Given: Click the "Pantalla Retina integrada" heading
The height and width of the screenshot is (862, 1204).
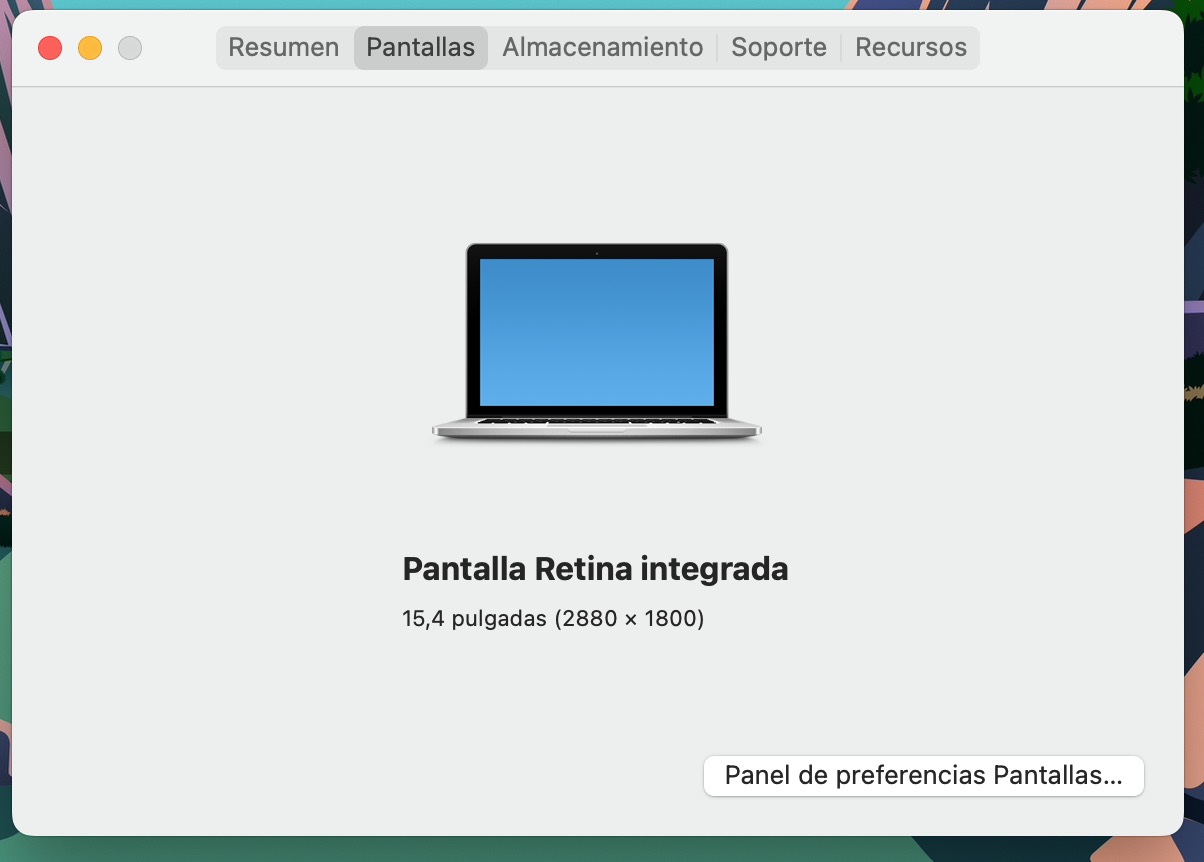Looking at the screenshot, I should coord(595,569).
